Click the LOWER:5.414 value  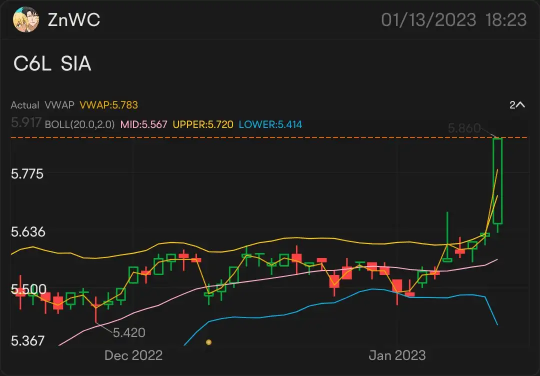(270, 124)
